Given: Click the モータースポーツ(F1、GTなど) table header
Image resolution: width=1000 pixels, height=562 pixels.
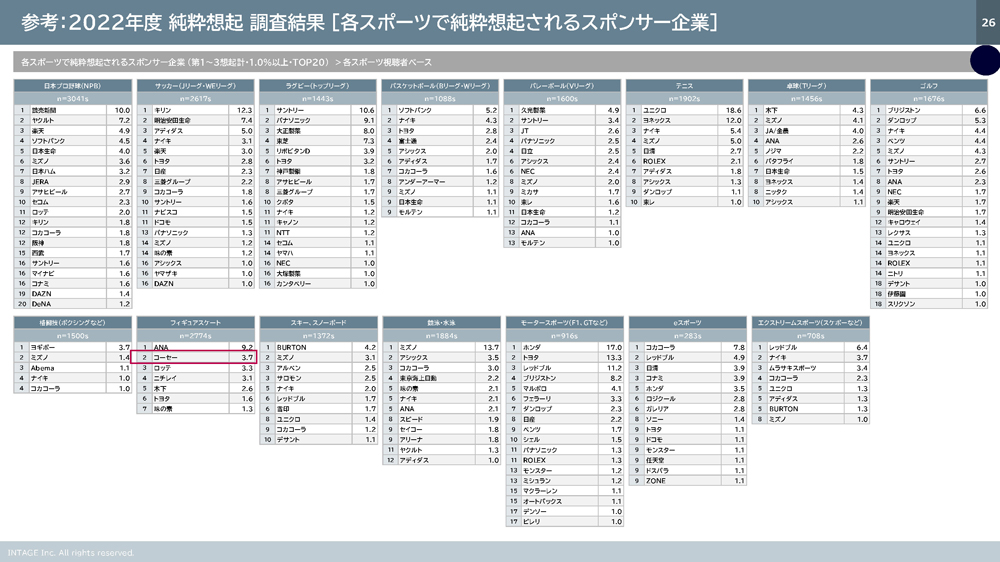Looking at the screenshot, I should coord(564,323).
